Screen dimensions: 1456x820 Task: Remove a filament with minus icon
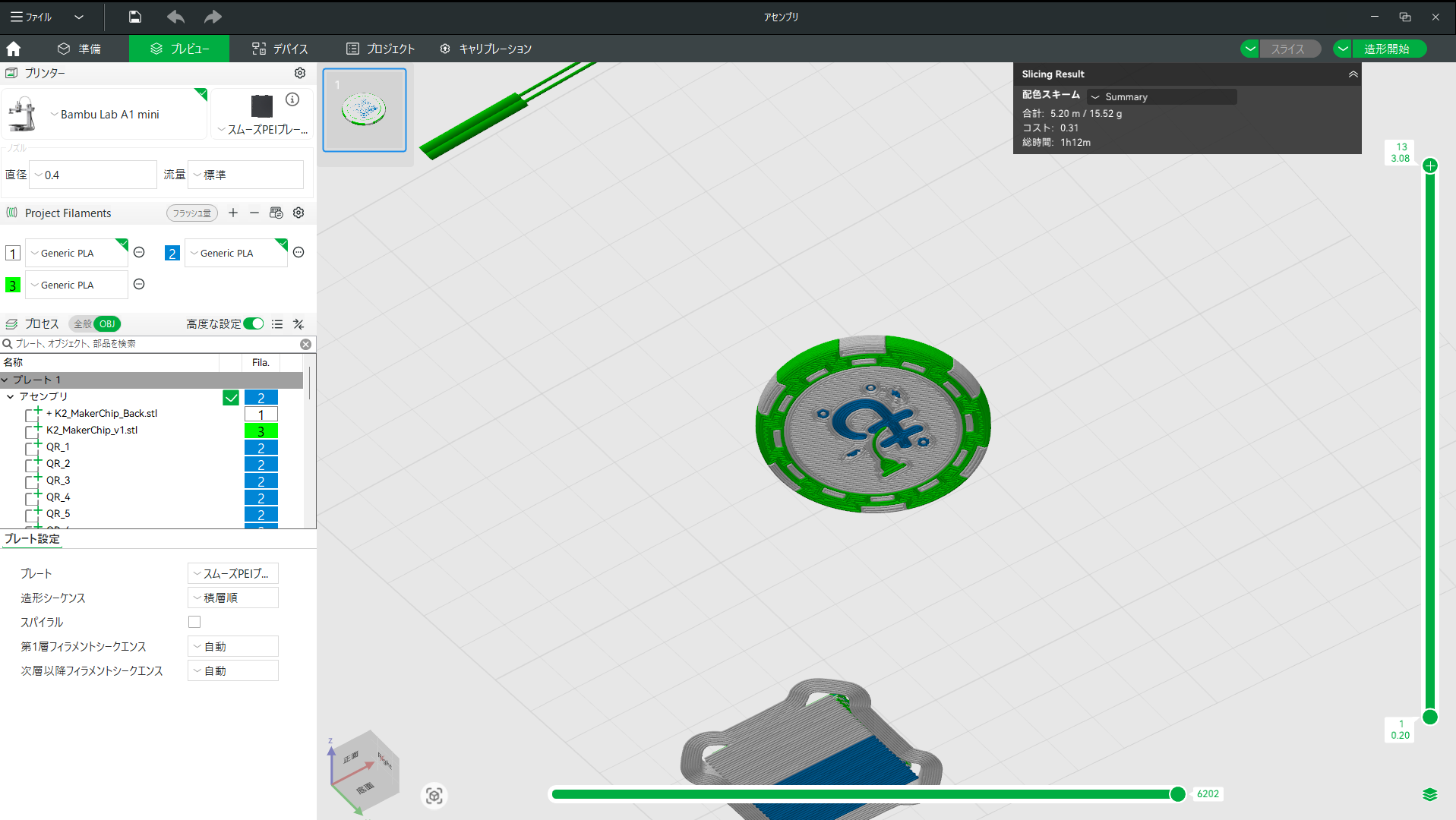pos(254,213)
